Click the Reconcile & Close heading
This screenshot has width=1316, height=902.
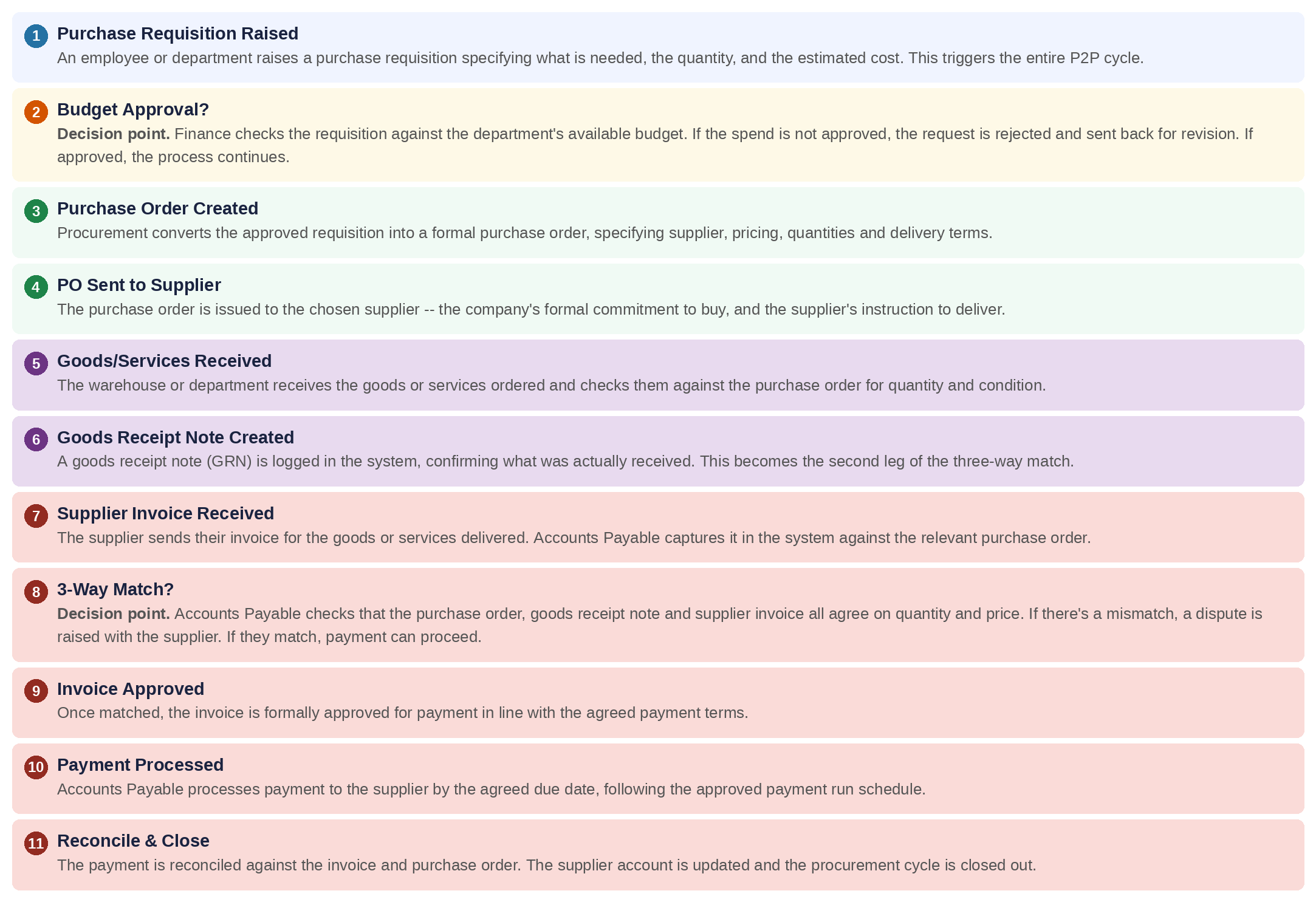point(133,841)
